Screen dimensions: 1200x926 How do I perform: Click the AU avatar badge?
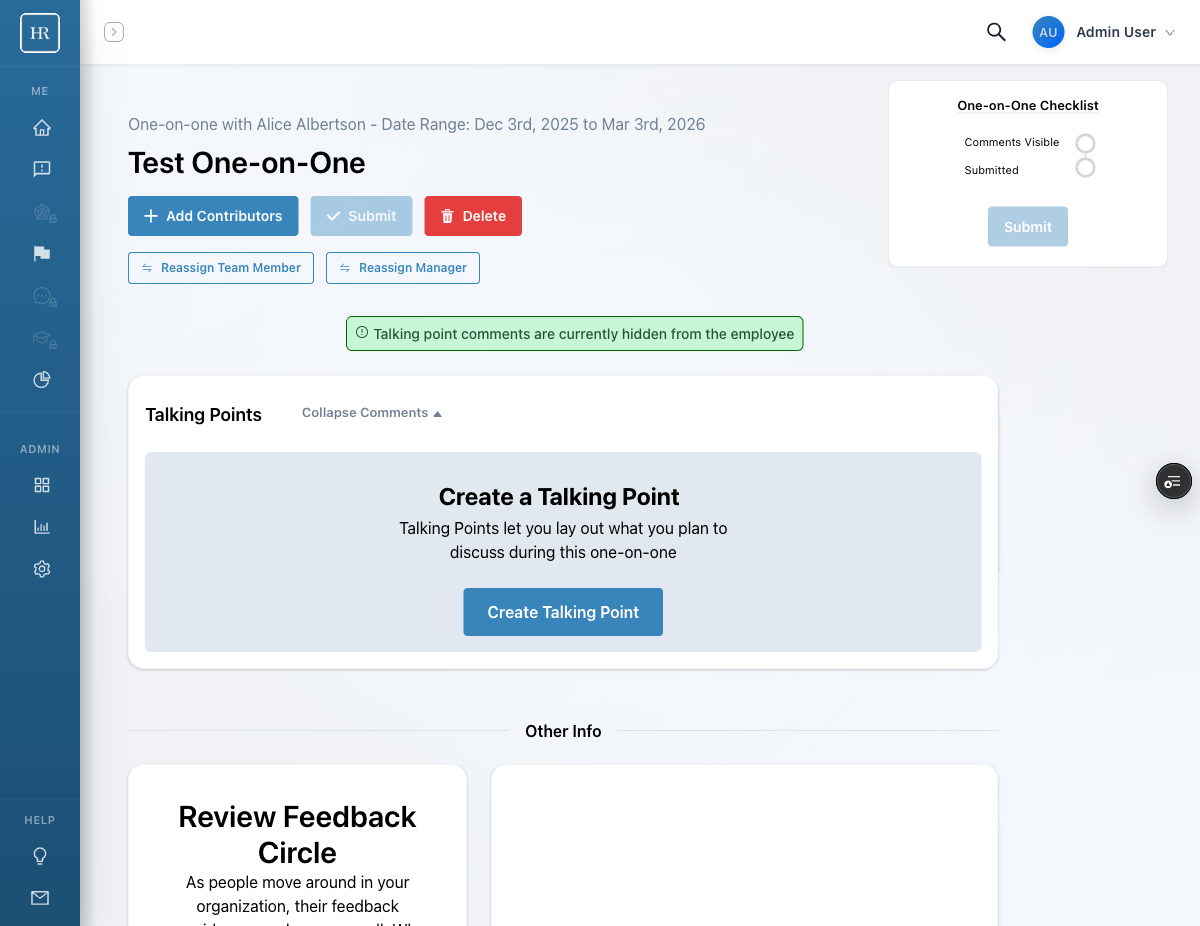(1048, 31)
